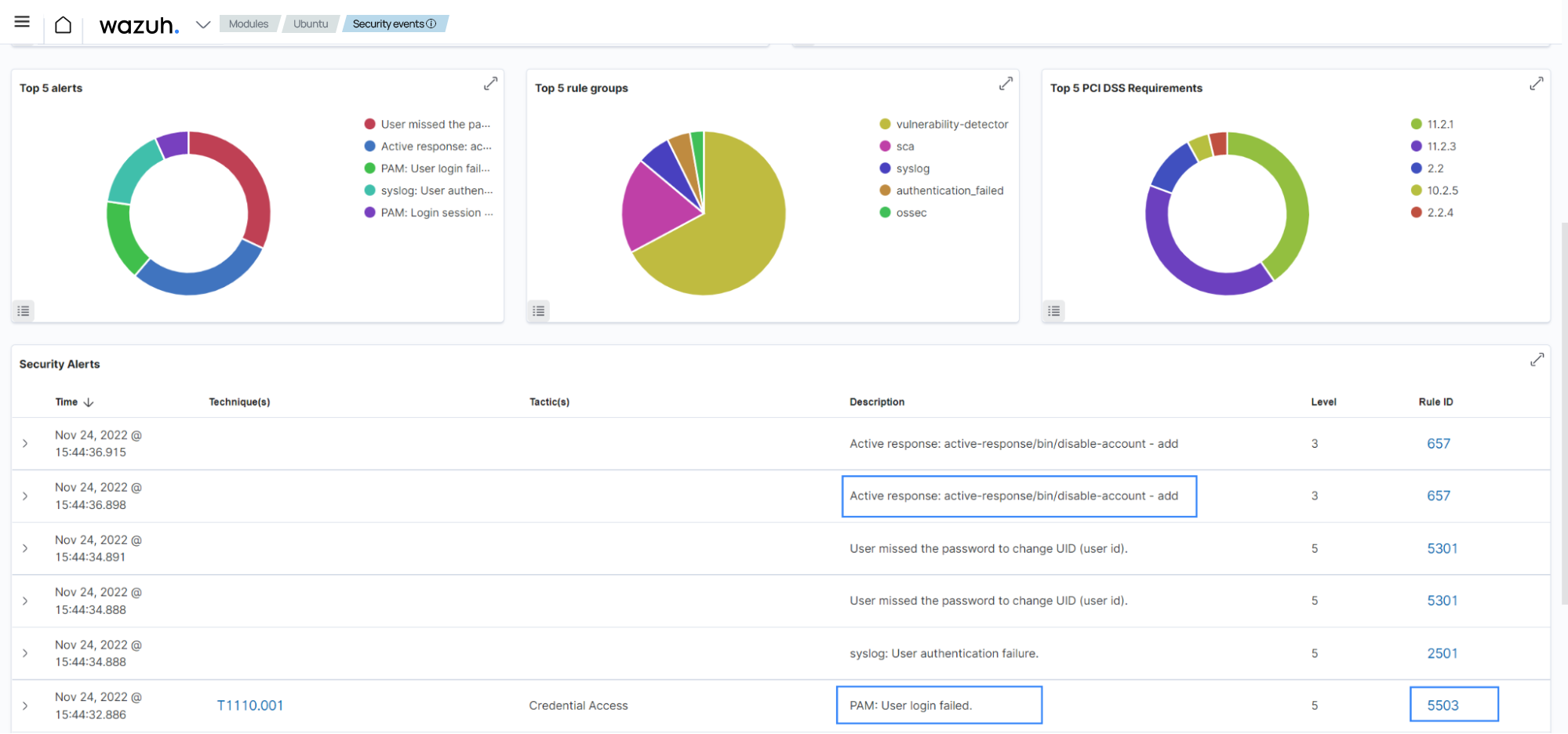The image size is (1568, 734).
Task: Expand the Top 5 alerts panel
Action: 490,83
